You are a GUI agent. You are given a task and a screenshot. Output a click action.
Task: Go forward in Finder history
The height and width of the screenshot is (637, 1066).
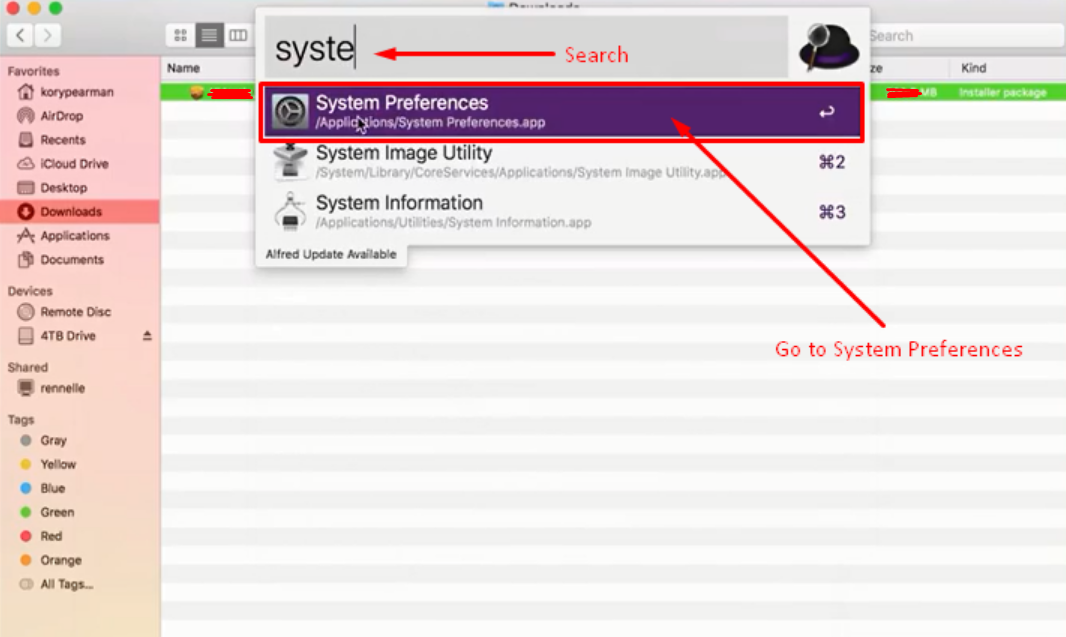(48, 35)
